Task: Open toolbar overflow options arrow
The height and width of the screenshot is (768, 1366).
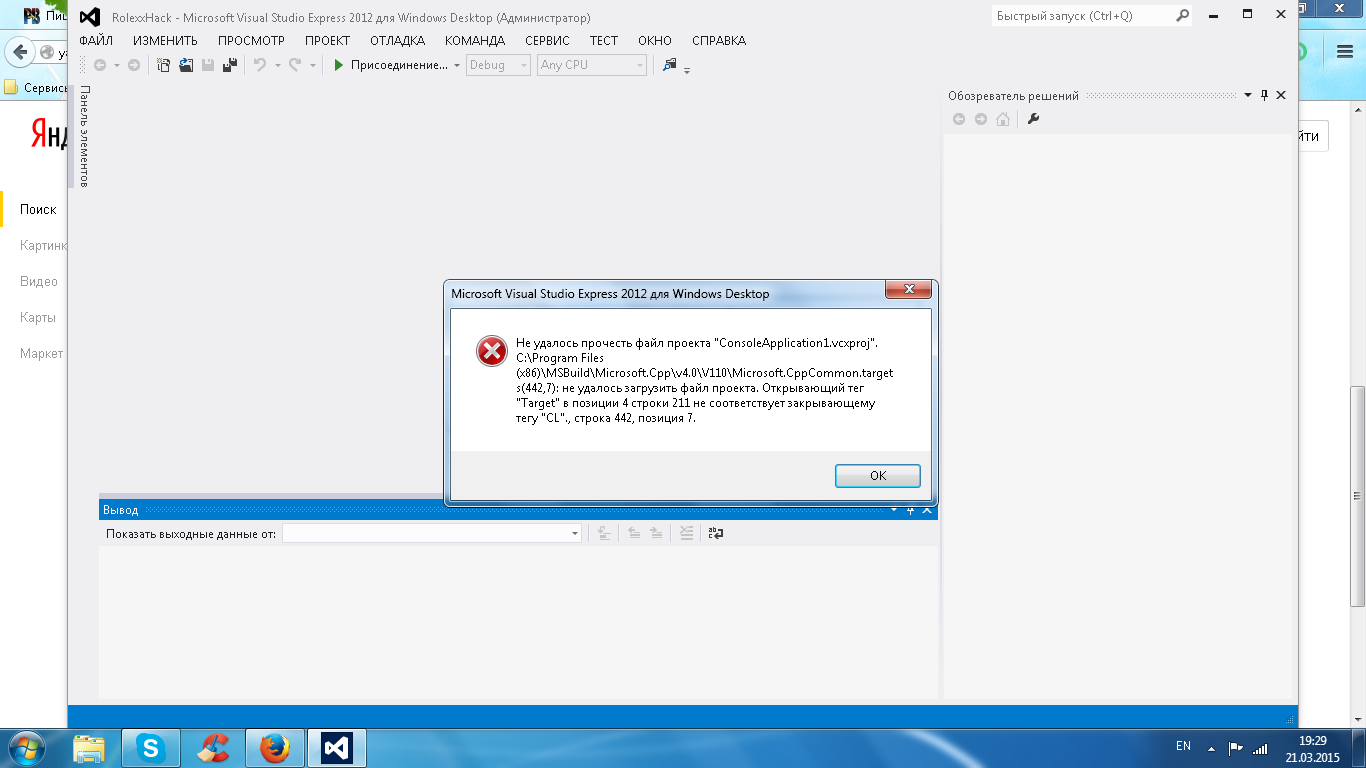Action: tap(687, 69)
